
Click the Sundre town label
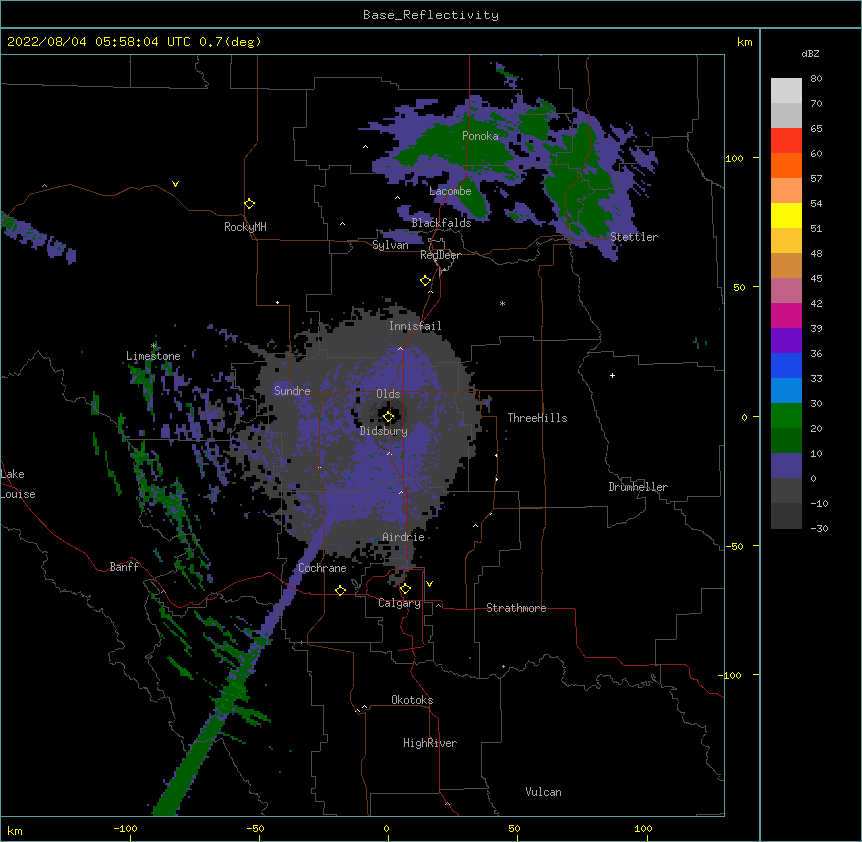click(x=292, y=391)
